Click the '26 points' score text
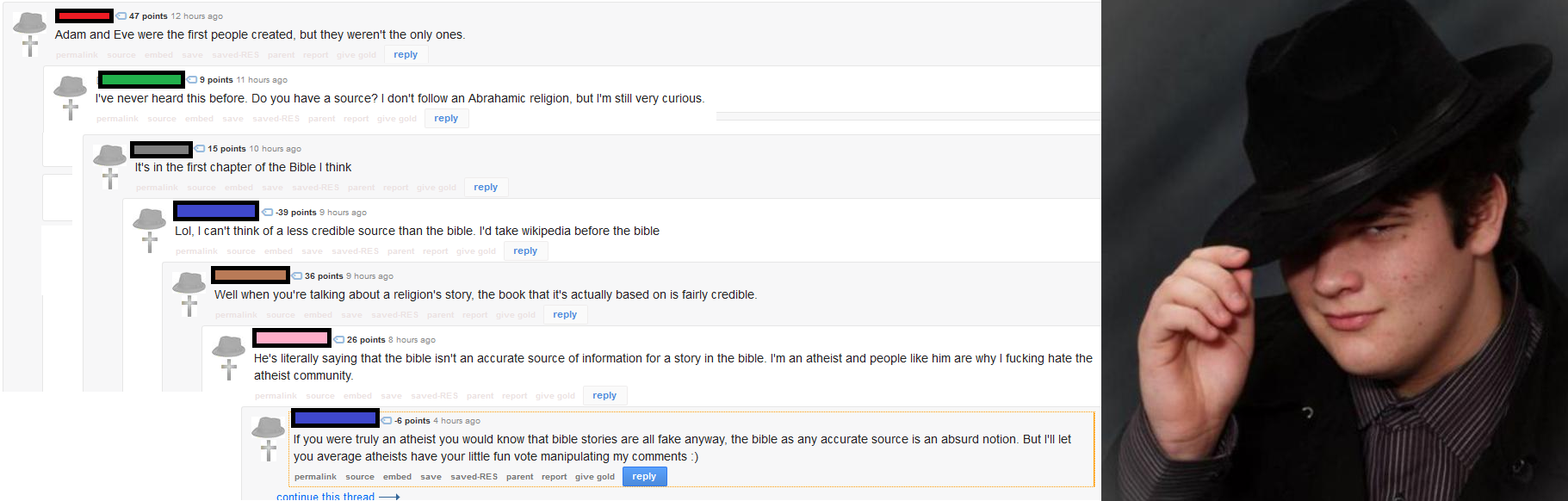This screenshot has height=501, width=1568. coord(366,340)
